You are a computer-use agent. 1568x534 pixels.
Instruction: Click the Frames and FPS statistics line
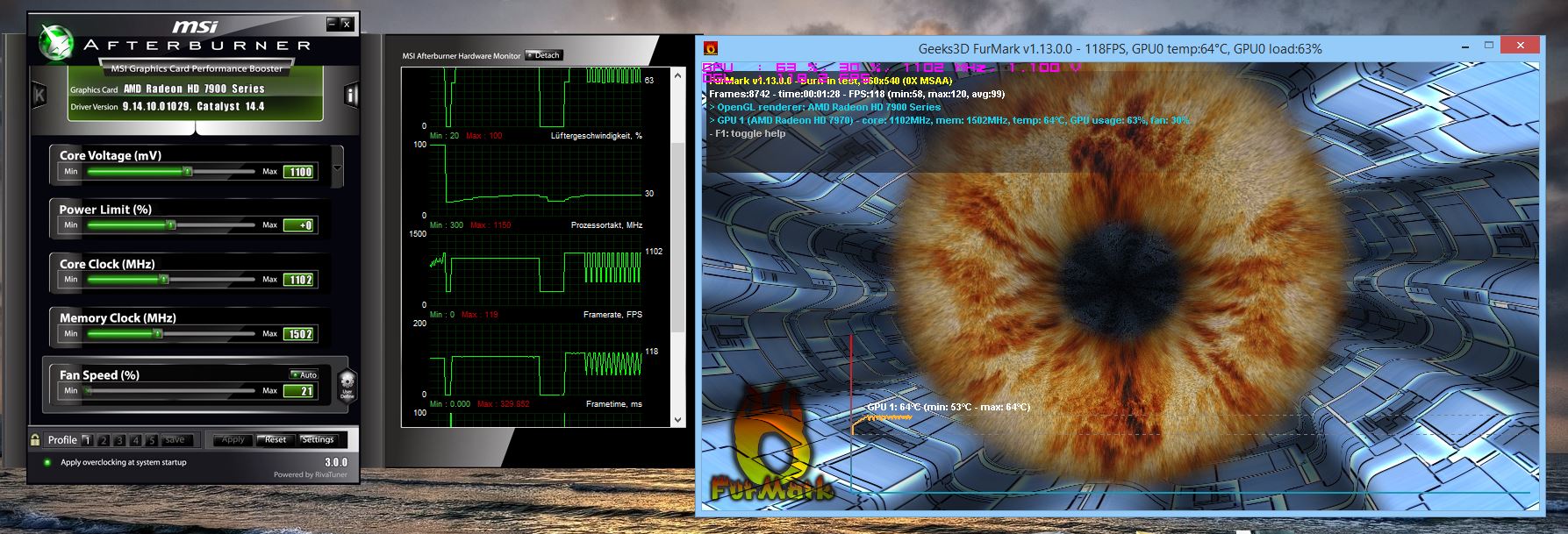(x=857, y=94)
